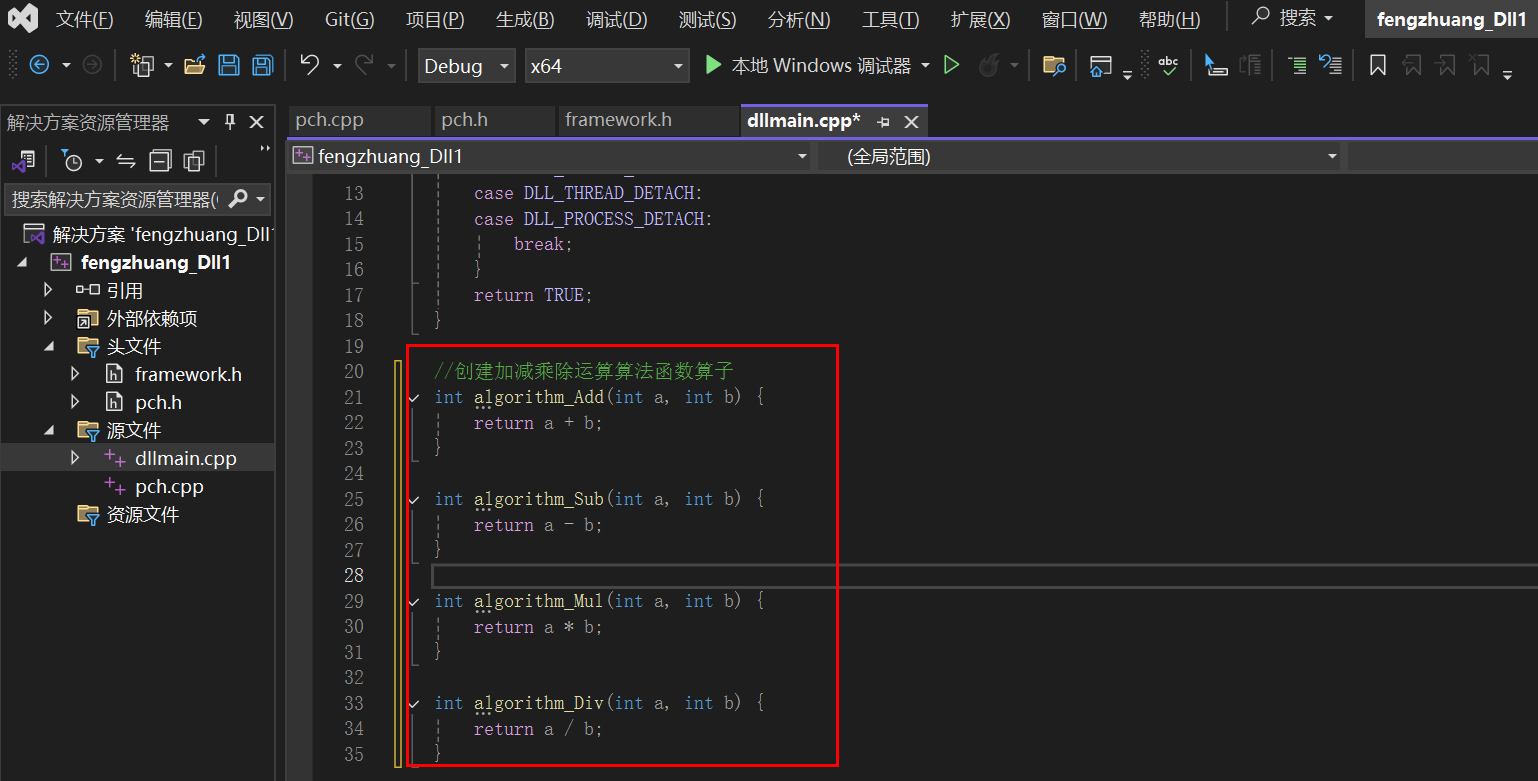Toggle a bookmark on the current line
Image resolution: width=1538 pixels, height=781 pixels.
[1377, 66]
